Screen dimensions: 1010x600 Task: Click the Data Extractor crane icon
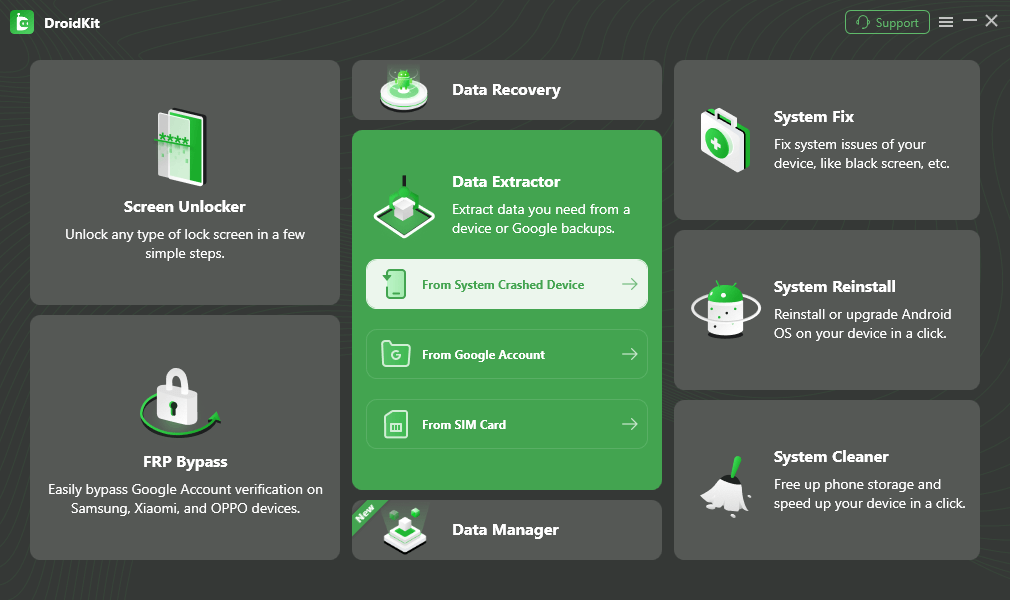point(404,206)
